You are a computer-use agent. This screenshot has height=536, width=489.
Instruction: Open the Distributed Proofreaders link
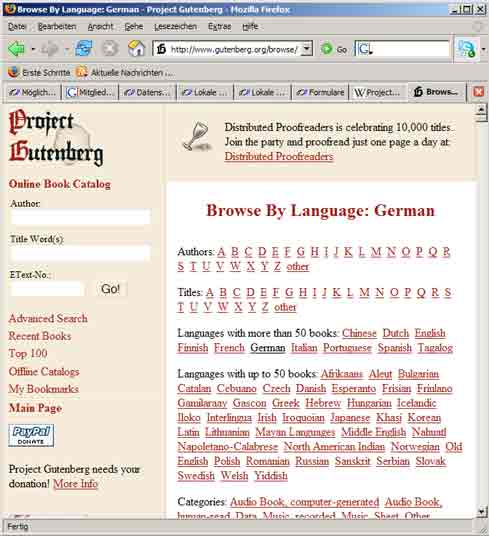pyautogui.click(x=279, y=157)
